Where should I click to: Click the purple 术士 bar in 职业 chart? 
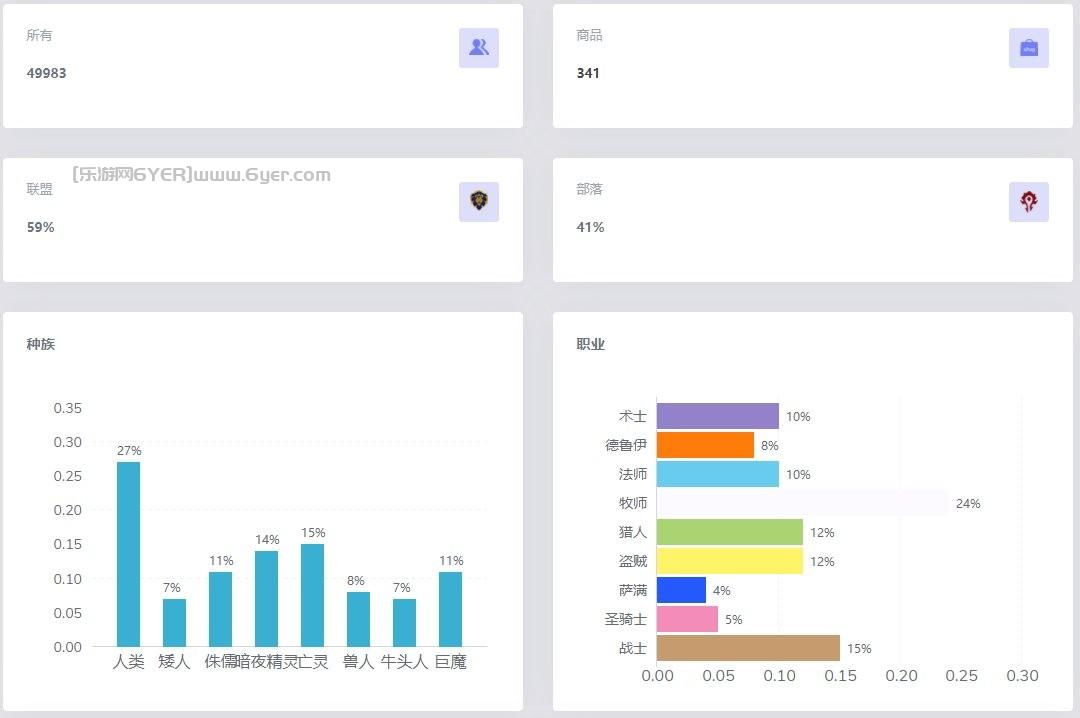(x=717, y=416)
